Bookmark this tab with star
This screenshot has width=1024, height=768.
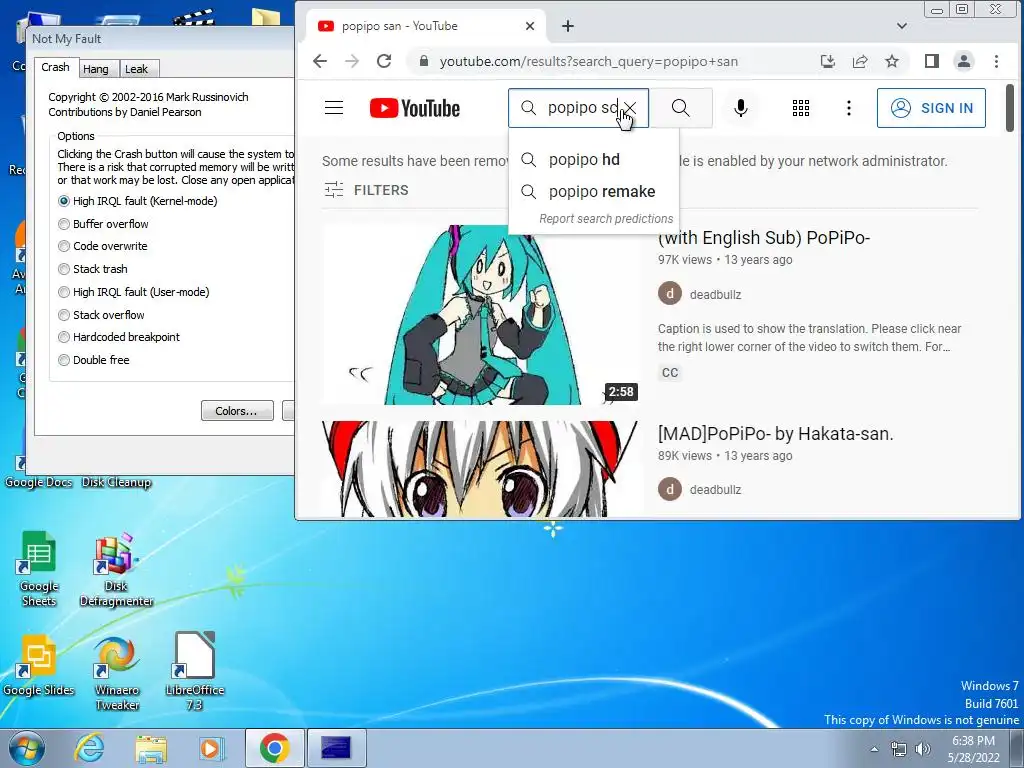pos(892,61)
